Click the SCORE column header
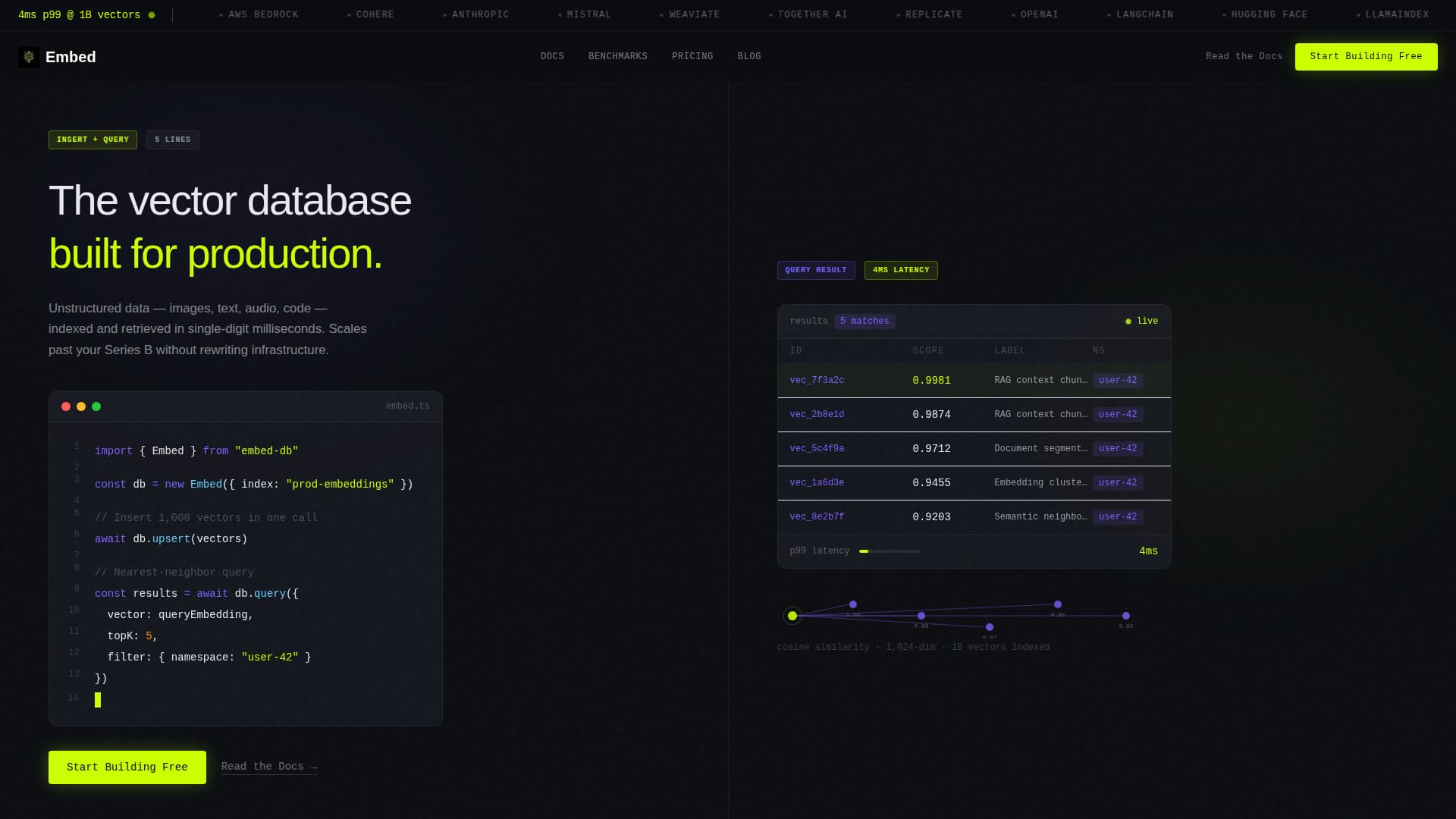 [928, 351]
